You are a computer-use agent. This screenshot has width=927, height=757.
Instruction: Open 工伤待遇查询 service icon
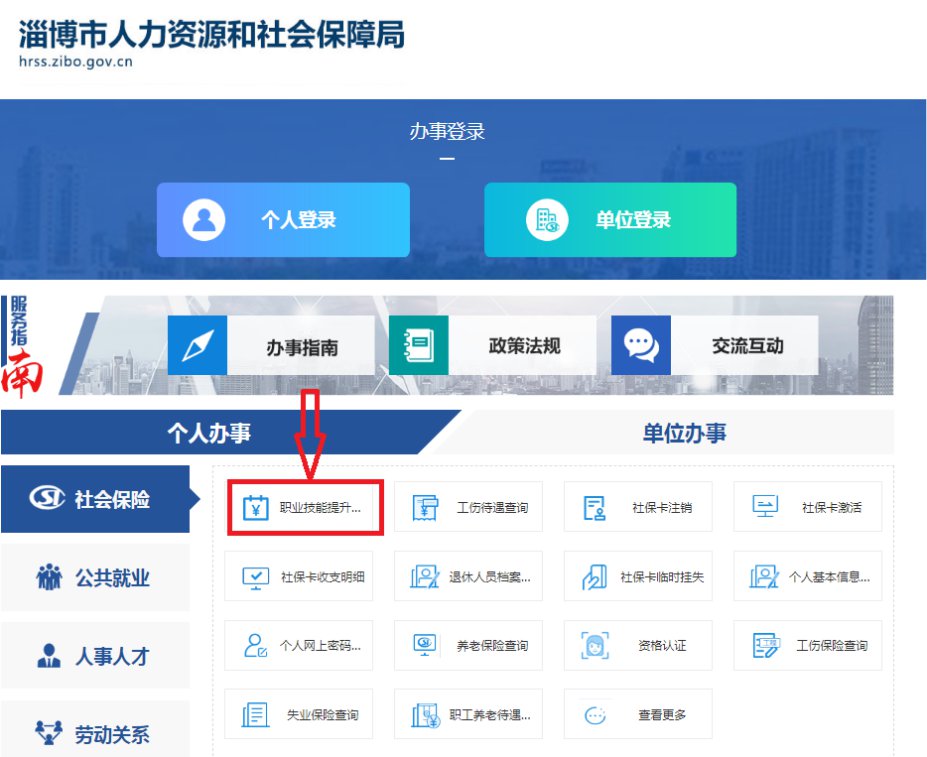[x=426, y=508]
